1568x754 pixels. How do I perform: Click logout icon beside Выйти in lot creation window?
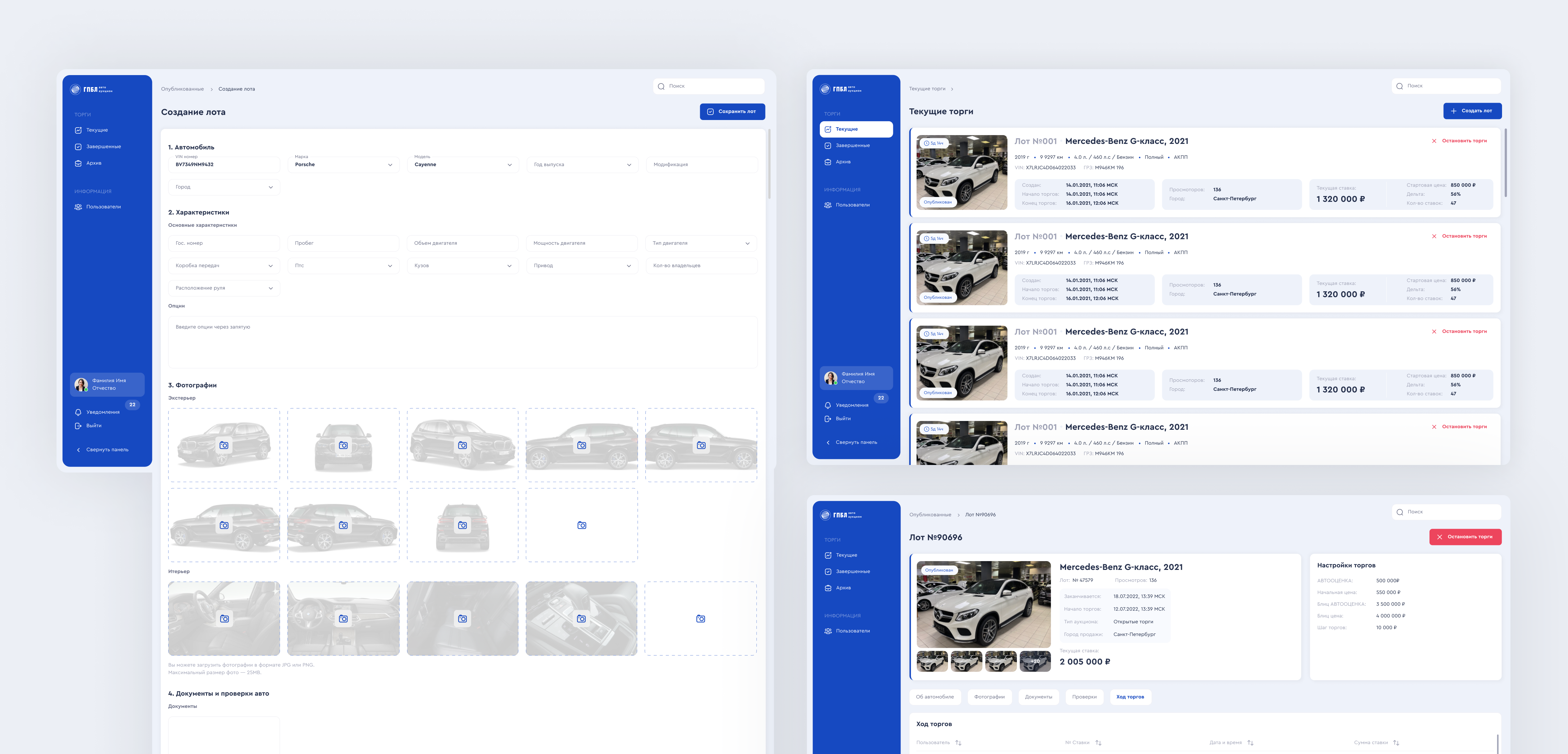[78, 426]
